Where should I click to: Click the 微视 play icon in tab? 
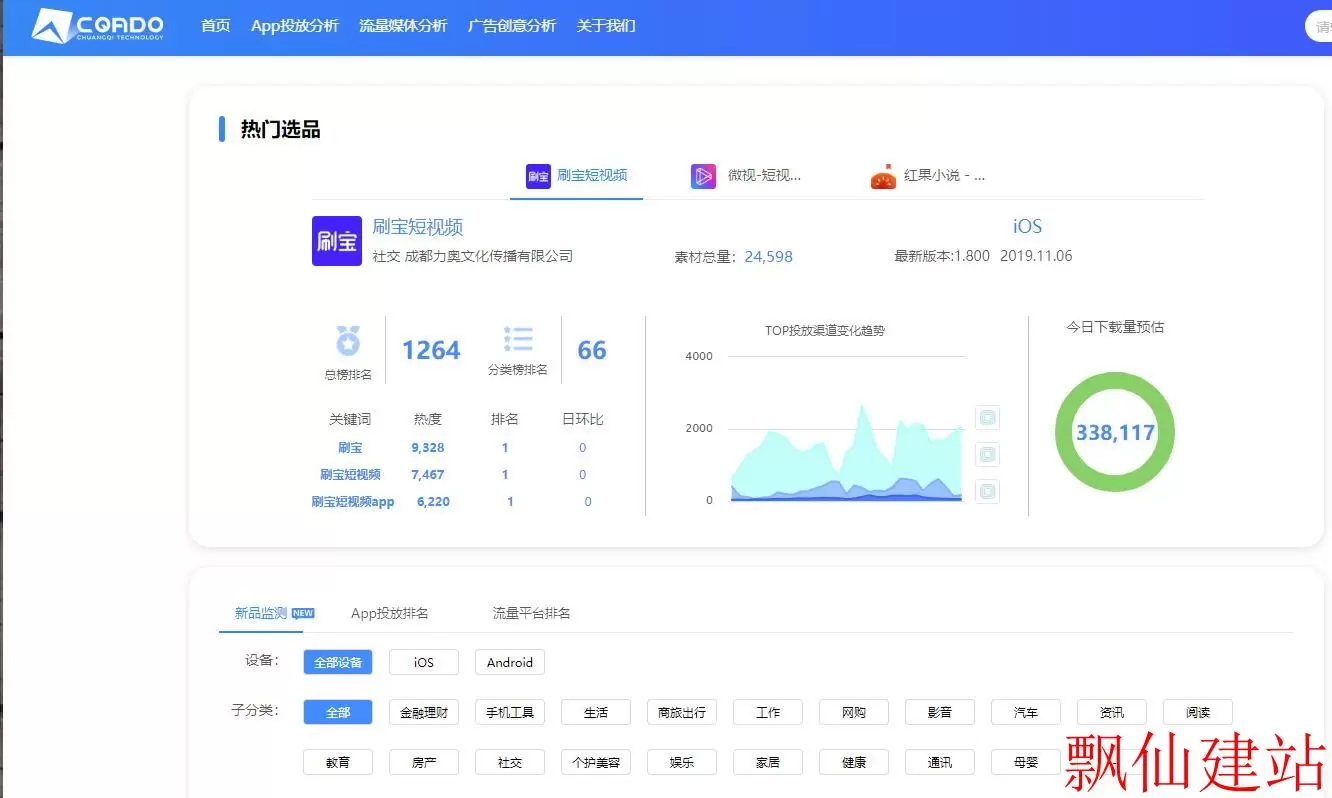[x=703, y=176]
